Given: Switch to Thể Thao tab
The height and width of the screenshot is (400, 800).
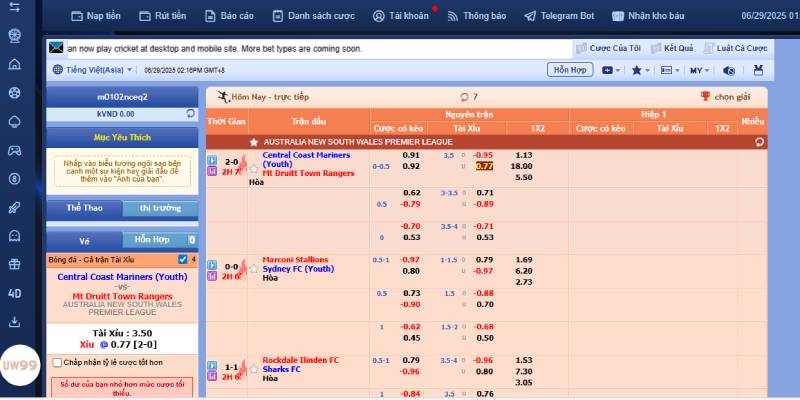Looking at the screenshot, I should 84,208.
